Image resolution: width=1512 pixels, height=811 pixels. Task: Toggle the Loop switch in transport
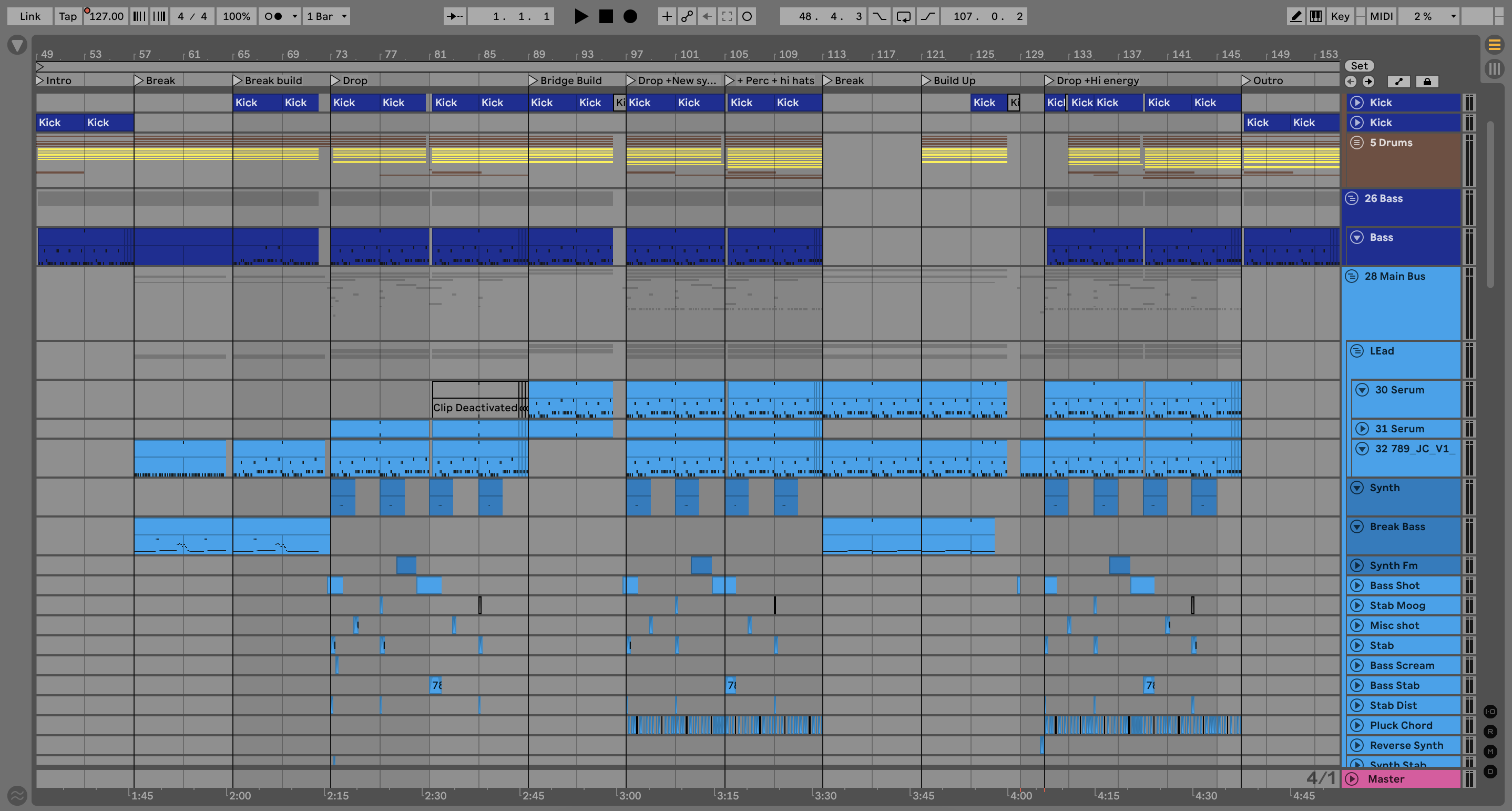click(903, 16)
